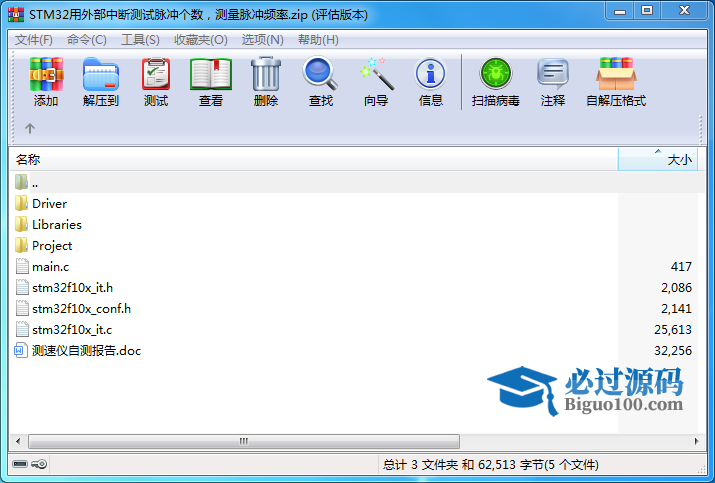Select the stm32f10x_it.c file name

pos(72,330)
